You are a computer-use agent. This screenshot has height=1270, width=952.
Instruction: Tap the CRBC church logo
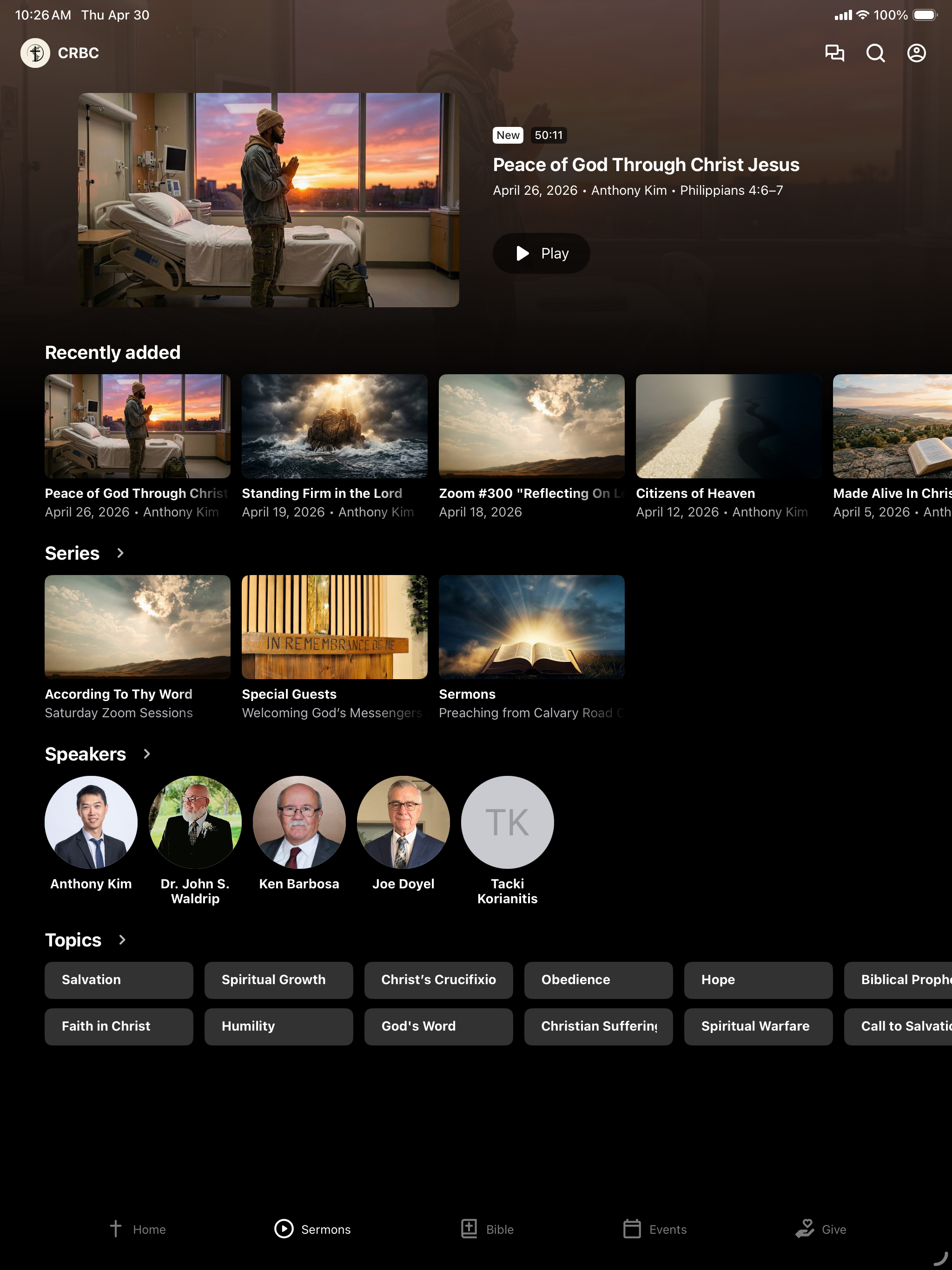click(36, 53)
